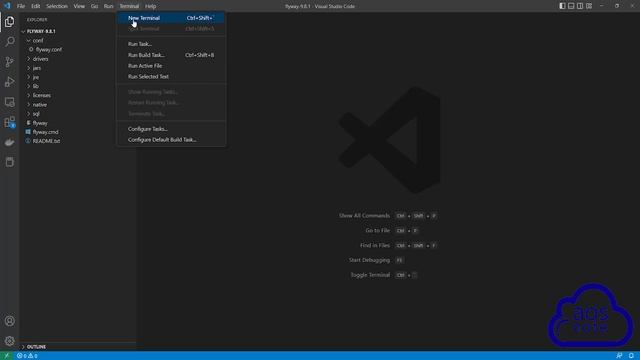This screenshot has height=360, width=640.
Task: Show errors and warnings from status bar
Action: 27,356
